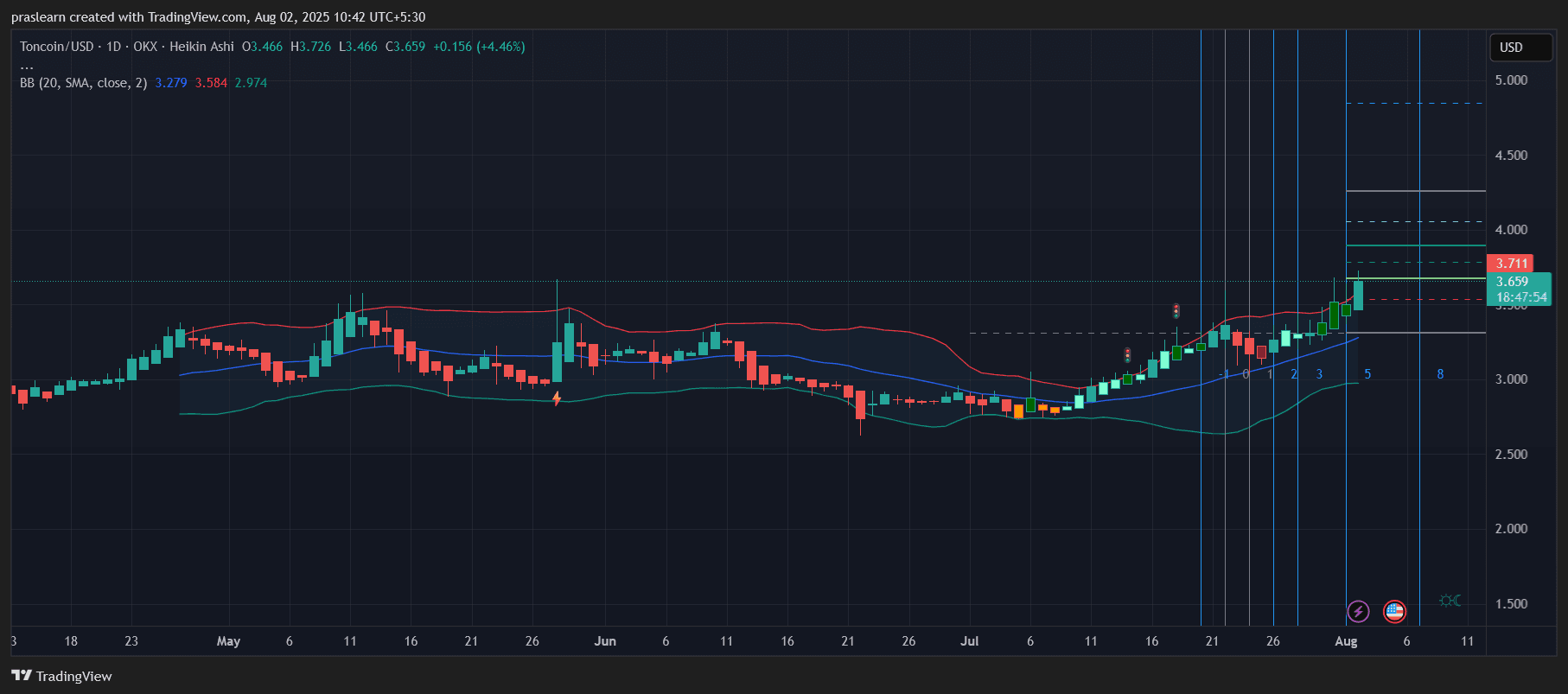The image size is (1568, 694).
Task: Expand the collapsed three-dots legend row
Action: 27,66
